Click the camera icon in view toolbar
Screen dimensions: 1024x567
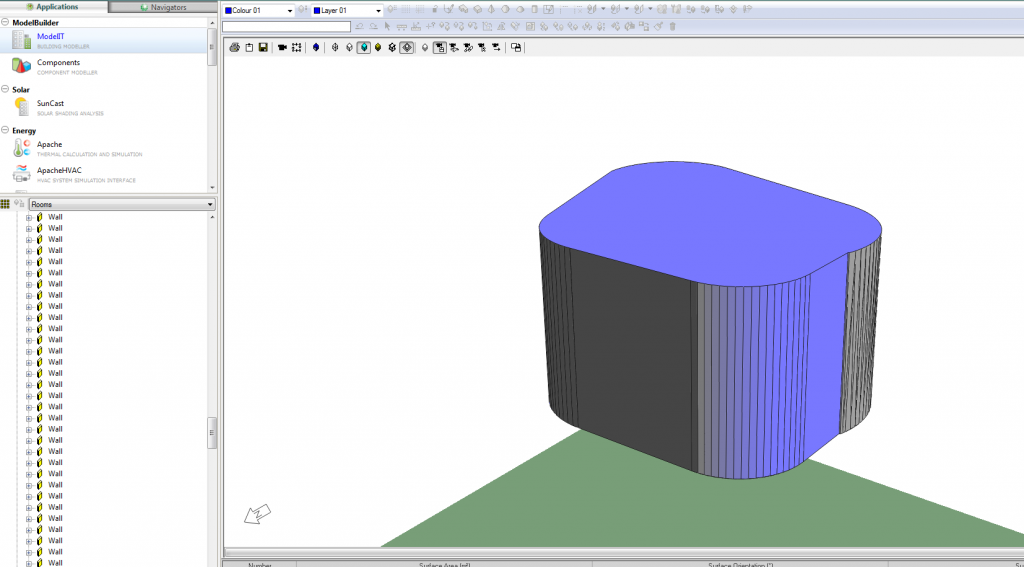pos(282,47)
